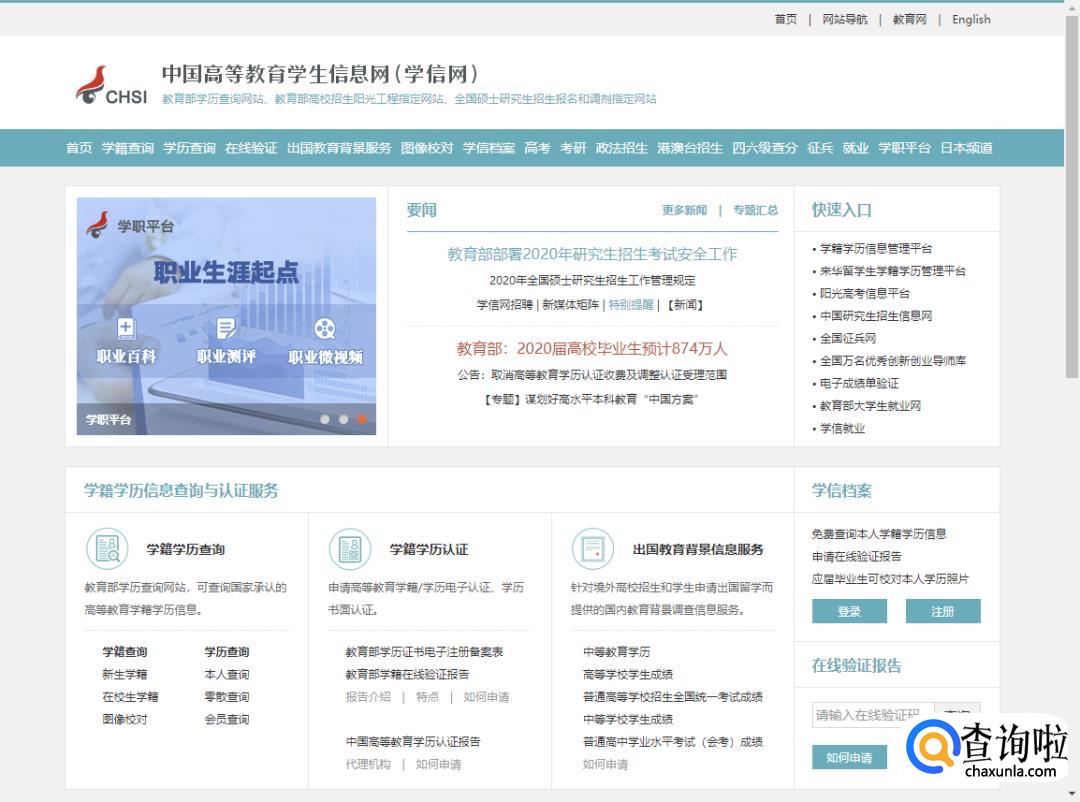Select the active orange carousel dot
The image size is (1080, 802).
coord(361,419)
